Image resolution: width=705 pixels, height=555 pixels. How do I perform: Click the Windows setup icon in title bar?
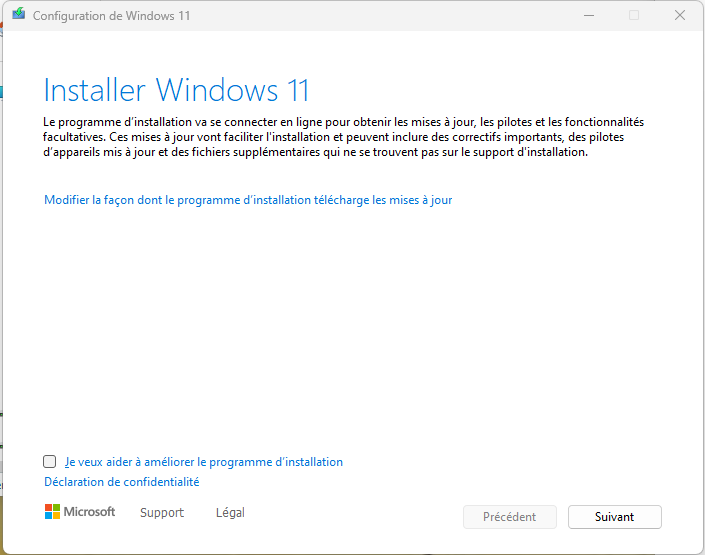coord(18,14)
